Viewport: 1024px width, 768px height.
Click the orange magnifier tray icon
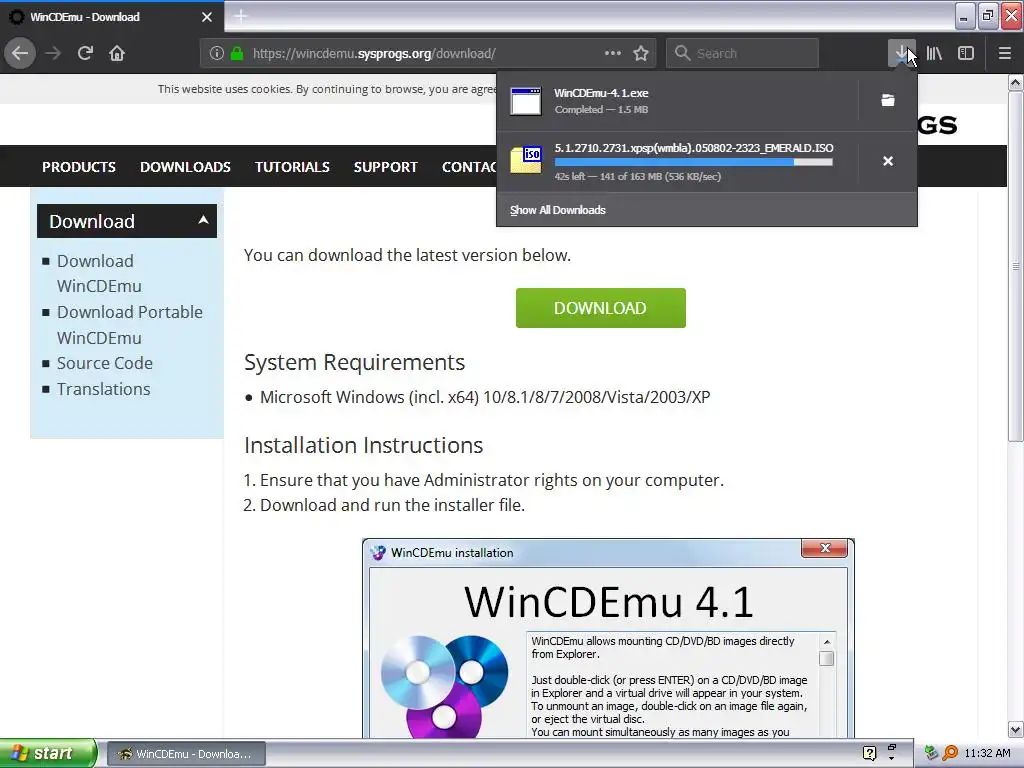pos(950,753)
